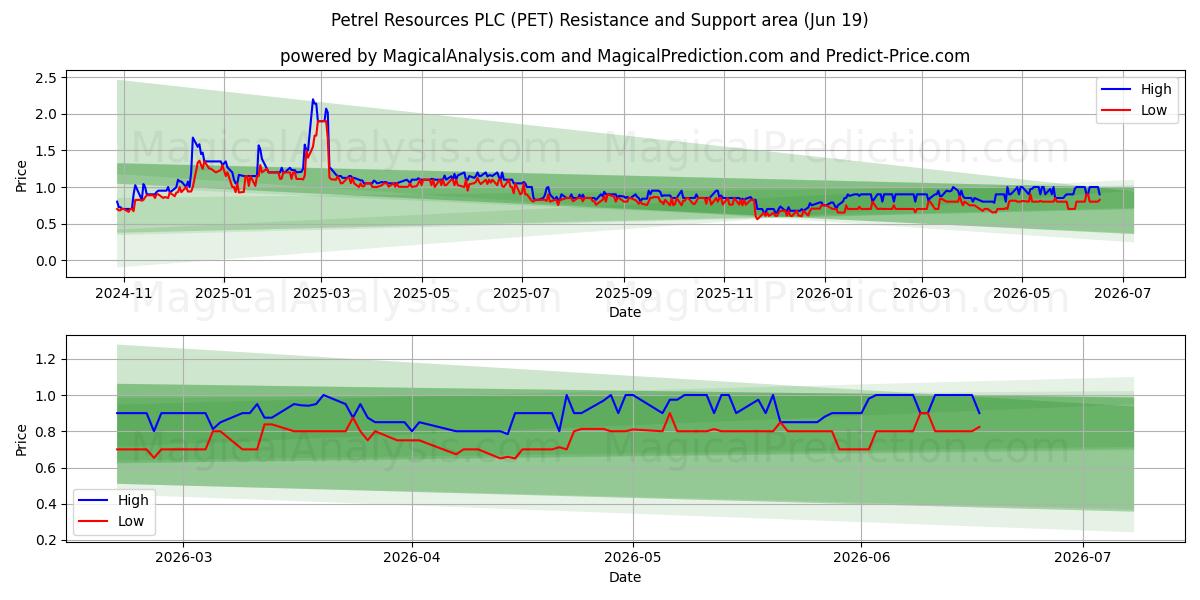The width and height of the screenshot is (1200, 600).
Task: Click the '0.6' y-axis tick in bottom chart
Action: click(47, 468)
